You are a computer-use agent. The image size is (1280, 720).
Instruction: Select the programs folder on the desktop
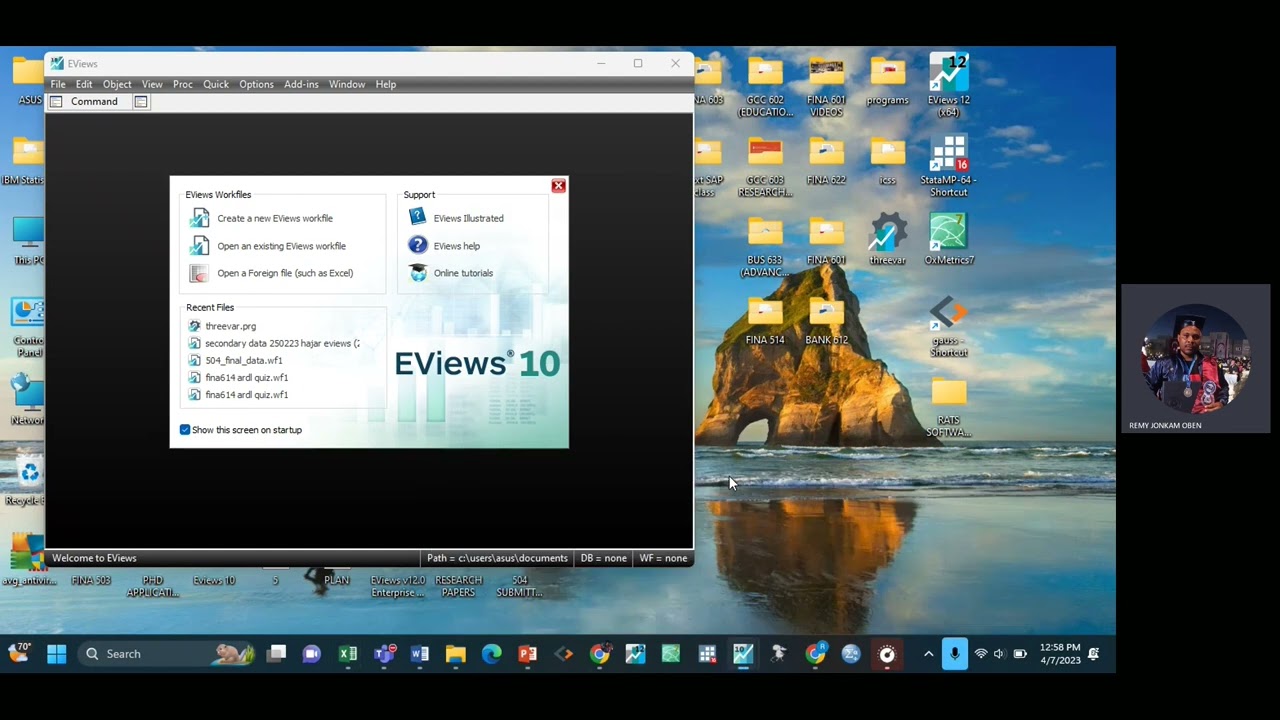(887, 82)
